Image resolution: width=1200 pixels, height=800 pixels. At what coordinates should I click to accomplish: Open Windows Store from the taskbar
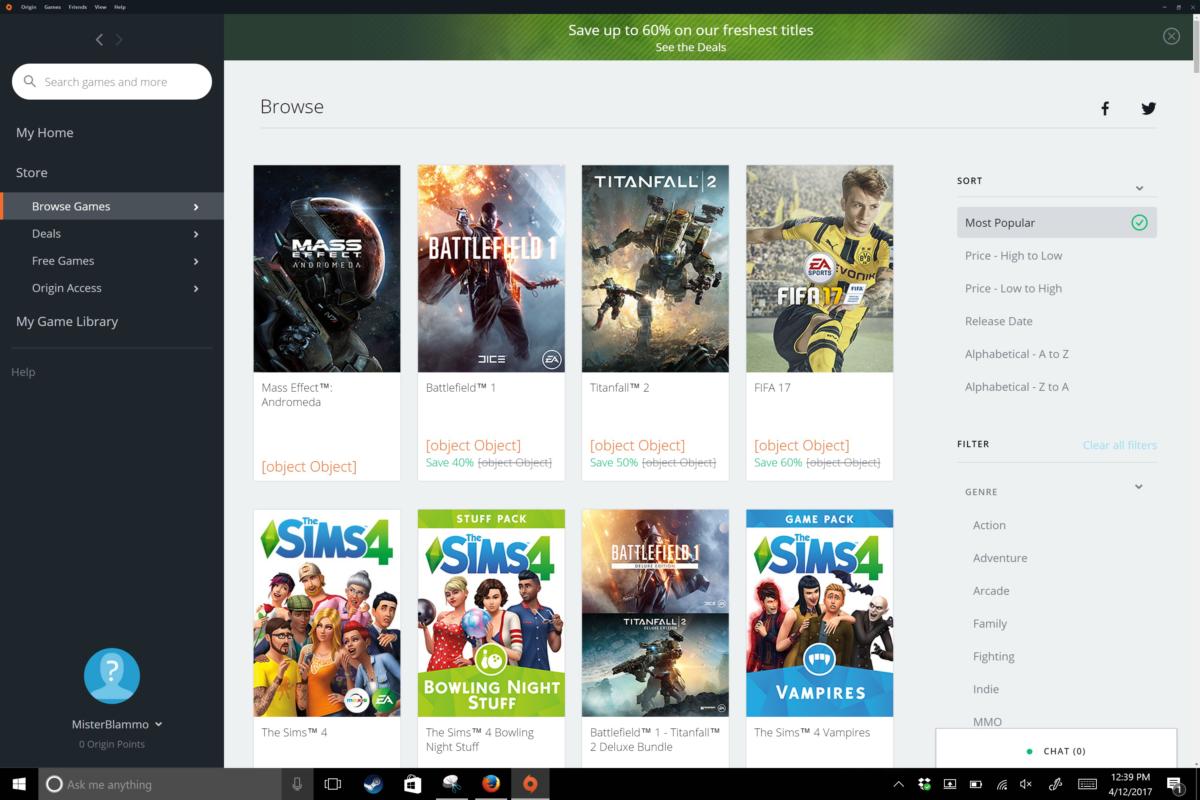412,784
